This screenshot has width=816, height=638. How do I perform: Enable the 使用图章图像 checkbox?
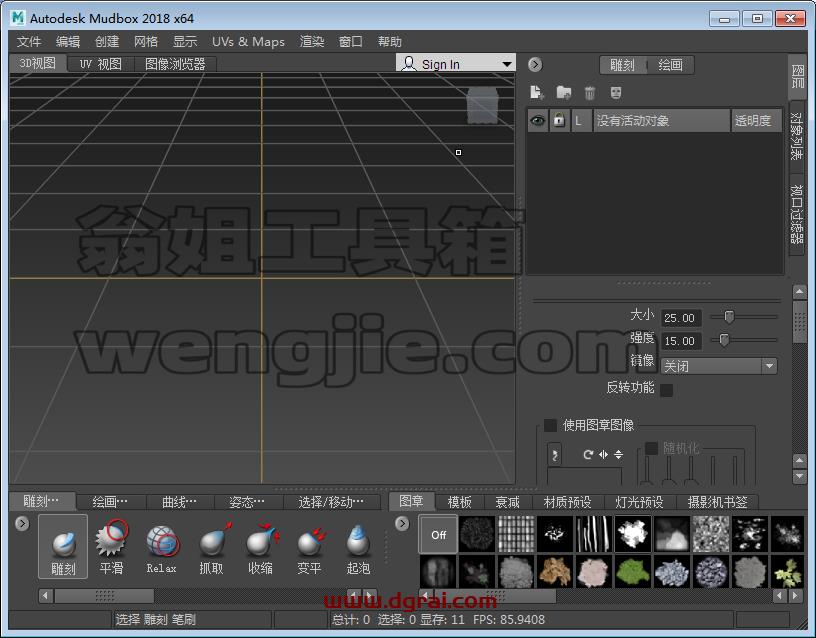click(550, 425)
